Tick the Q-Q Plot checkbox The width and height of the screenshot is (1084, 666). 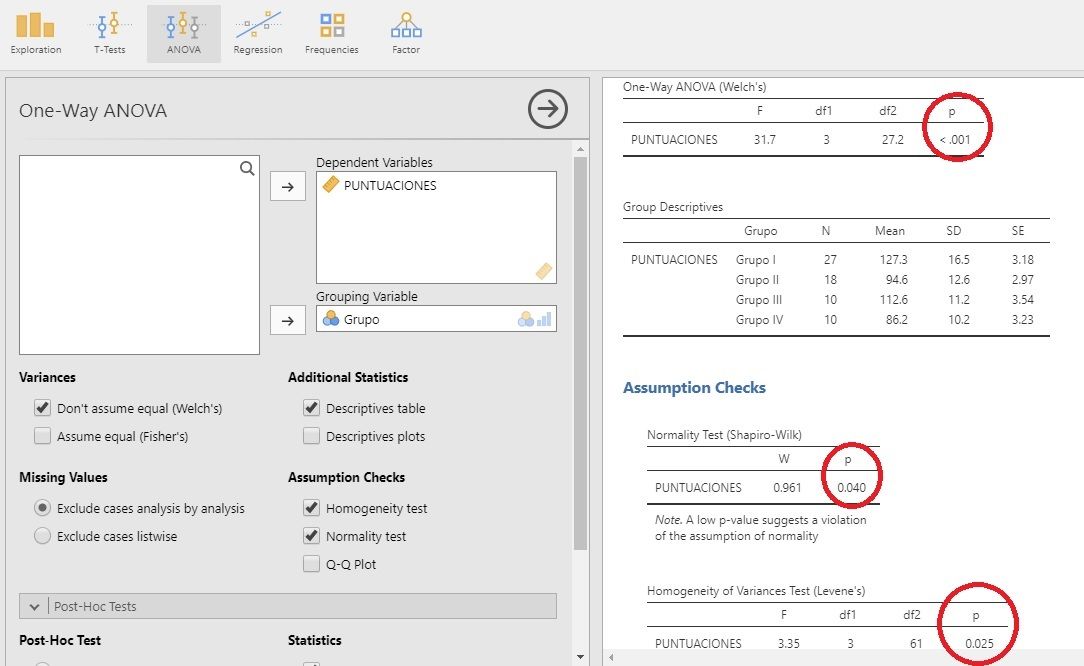[x=312, y=564]
